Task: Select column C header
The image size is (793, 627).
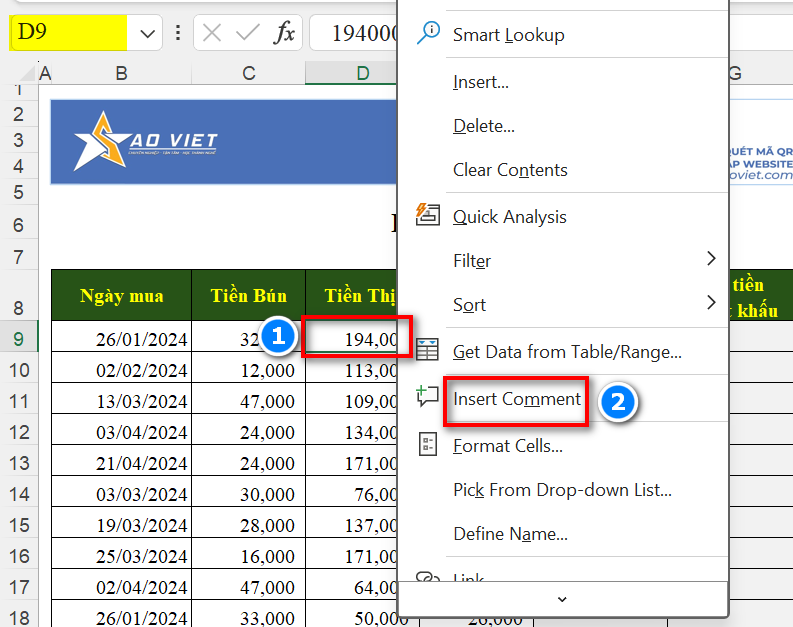Action: tap(248, 73)
